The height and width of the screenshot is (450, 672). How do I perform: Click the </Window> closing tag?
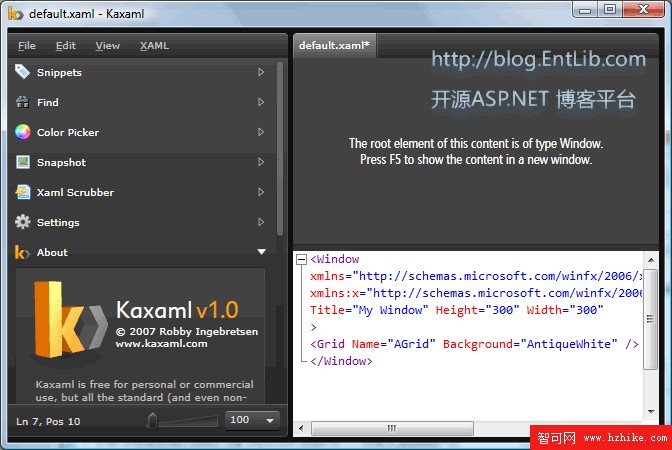(341, 361)
